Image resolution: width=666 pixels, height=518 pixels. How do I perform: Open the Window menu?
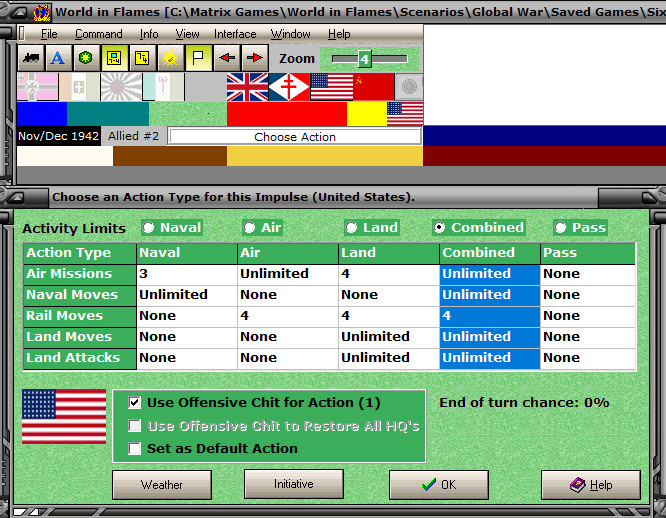(291, 34)
